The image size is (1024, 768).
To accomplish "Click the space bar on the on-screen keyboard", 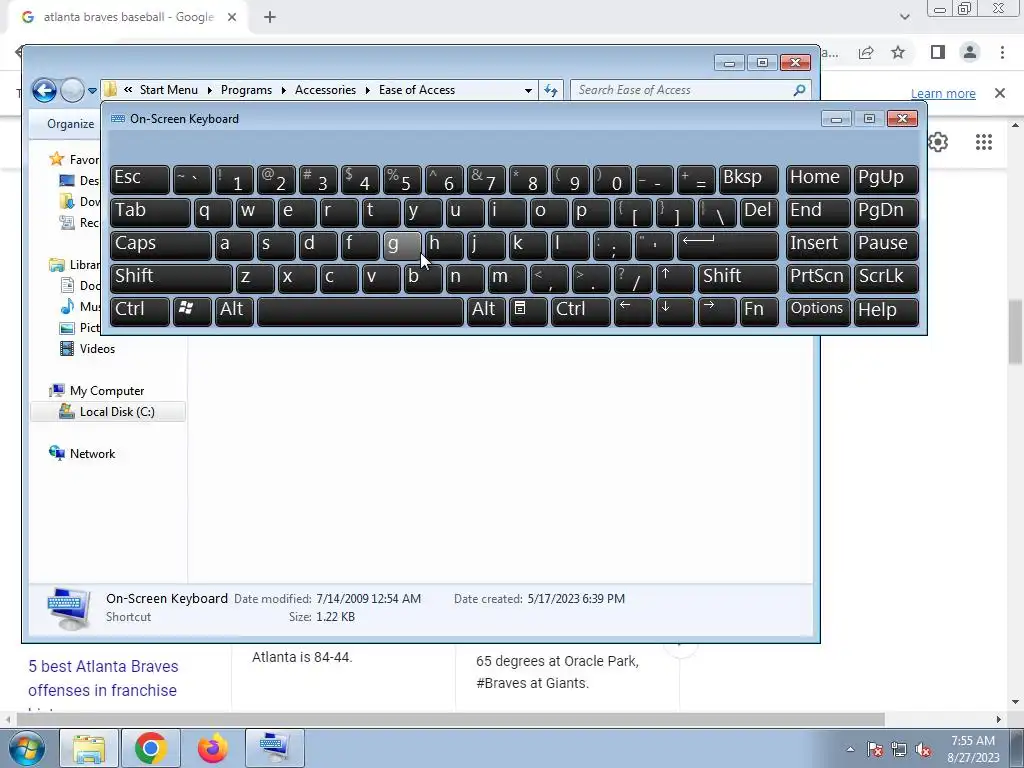I will tap(360, 310).
